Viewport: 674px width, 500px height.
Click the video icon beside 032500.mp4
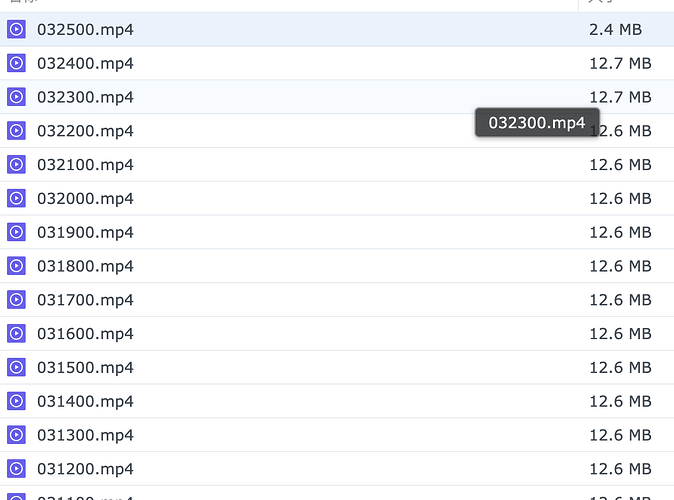point(16,29)
